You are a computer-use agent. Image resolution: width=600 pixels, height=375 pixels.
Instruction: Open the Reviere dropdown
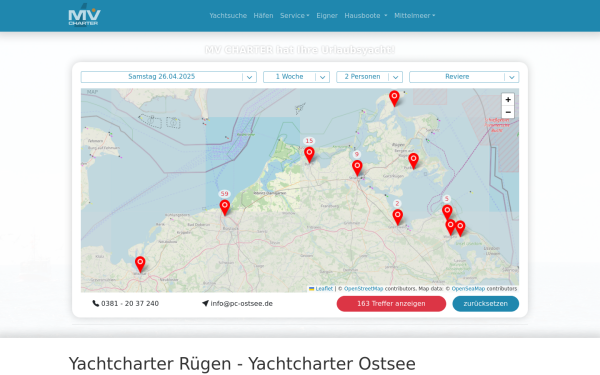(464, 77)
